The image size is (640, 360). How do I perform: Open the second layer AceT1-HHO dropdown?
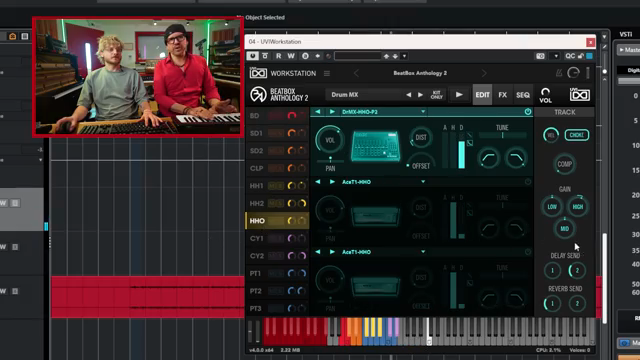(423, 182)
